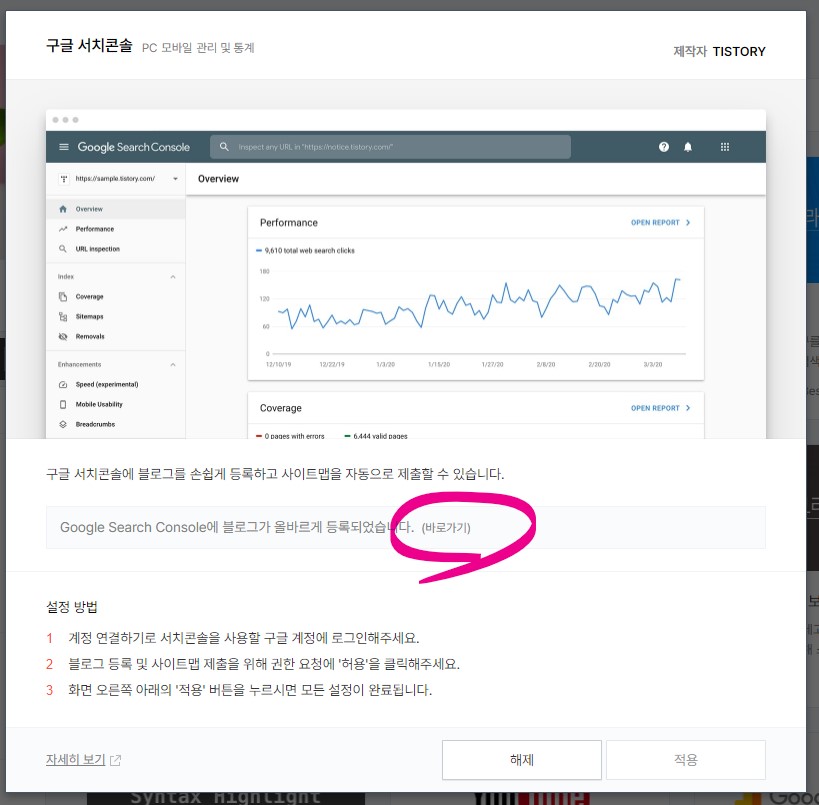The width and height of the screenshot is (819, 805).
Task: Click the Overview home icon
Action: coord(63,209)
